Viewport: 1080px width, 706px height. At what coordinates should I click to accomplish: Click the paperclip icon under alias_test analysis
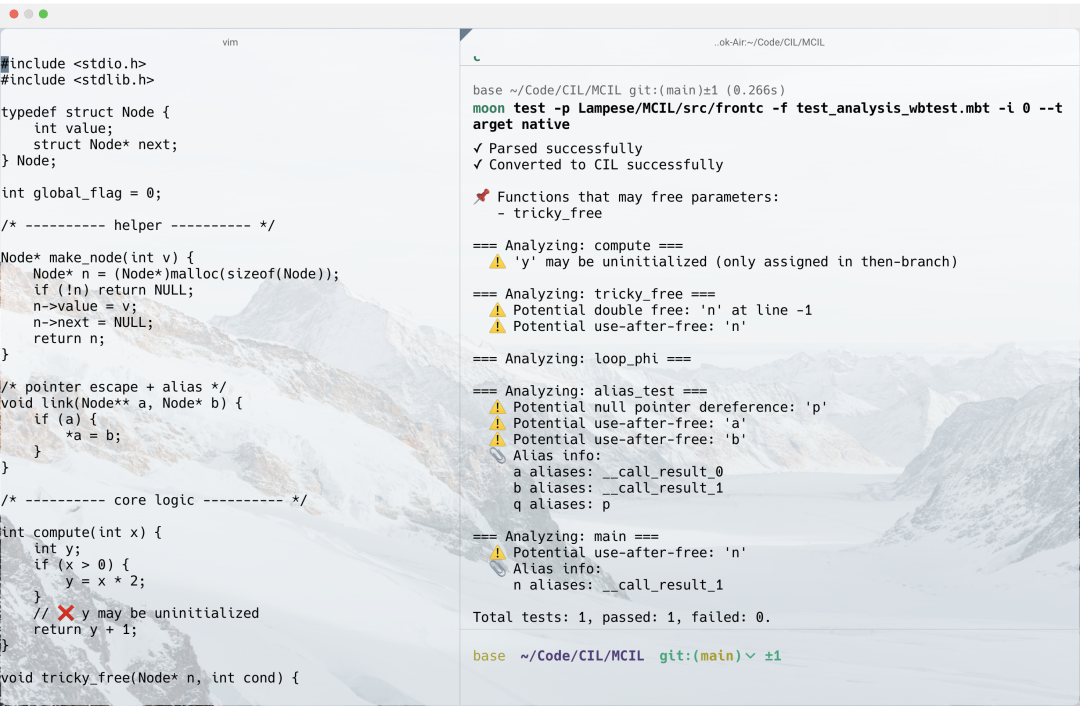tap(497, 455)
